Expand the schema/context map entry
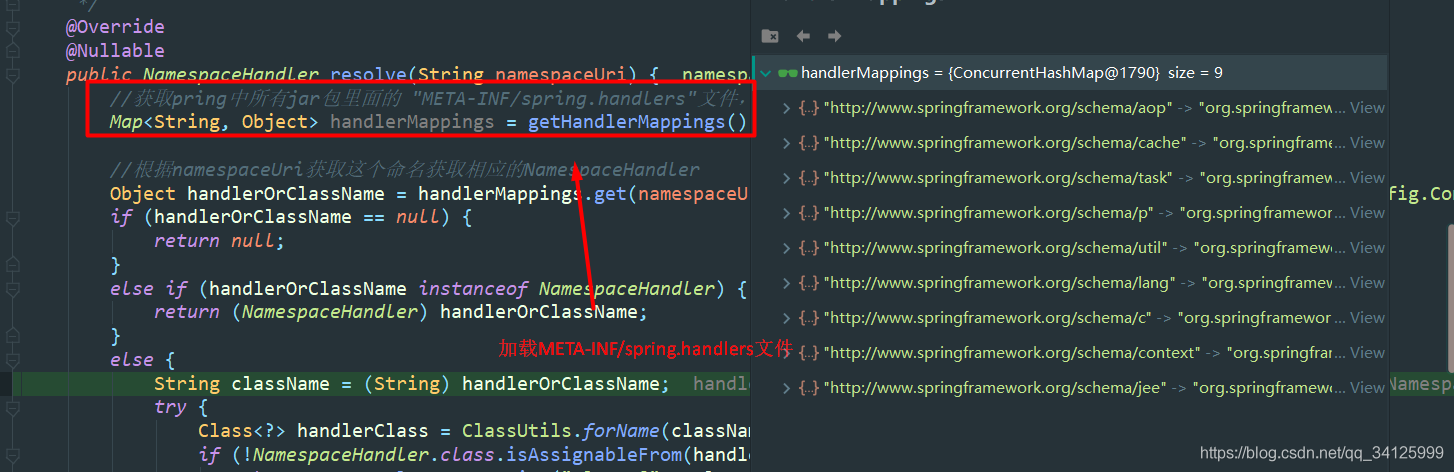Screen dimensions: 1454x472 786,353
